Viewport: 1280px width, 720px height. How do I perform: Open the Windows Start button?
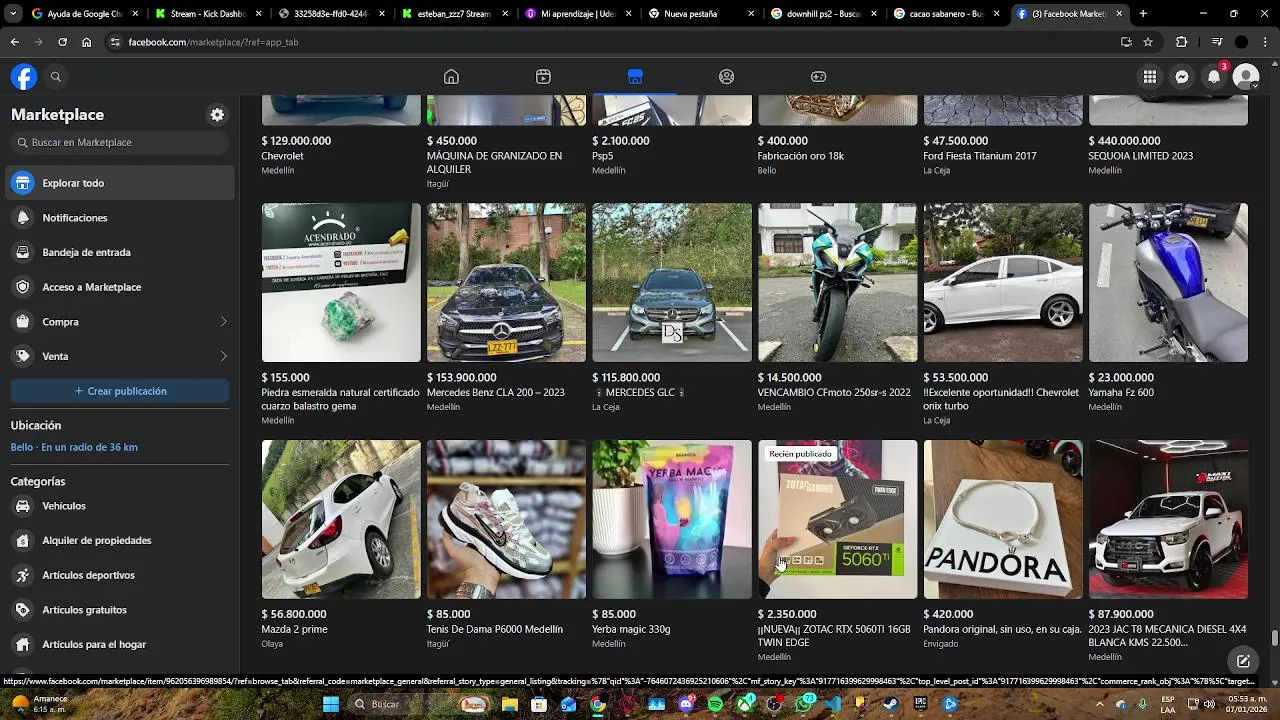331,704
